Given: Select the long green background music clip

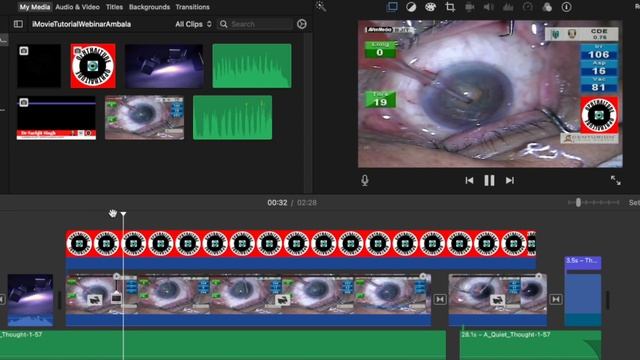Looking at the screenshot, I should (x=223, y=345).
